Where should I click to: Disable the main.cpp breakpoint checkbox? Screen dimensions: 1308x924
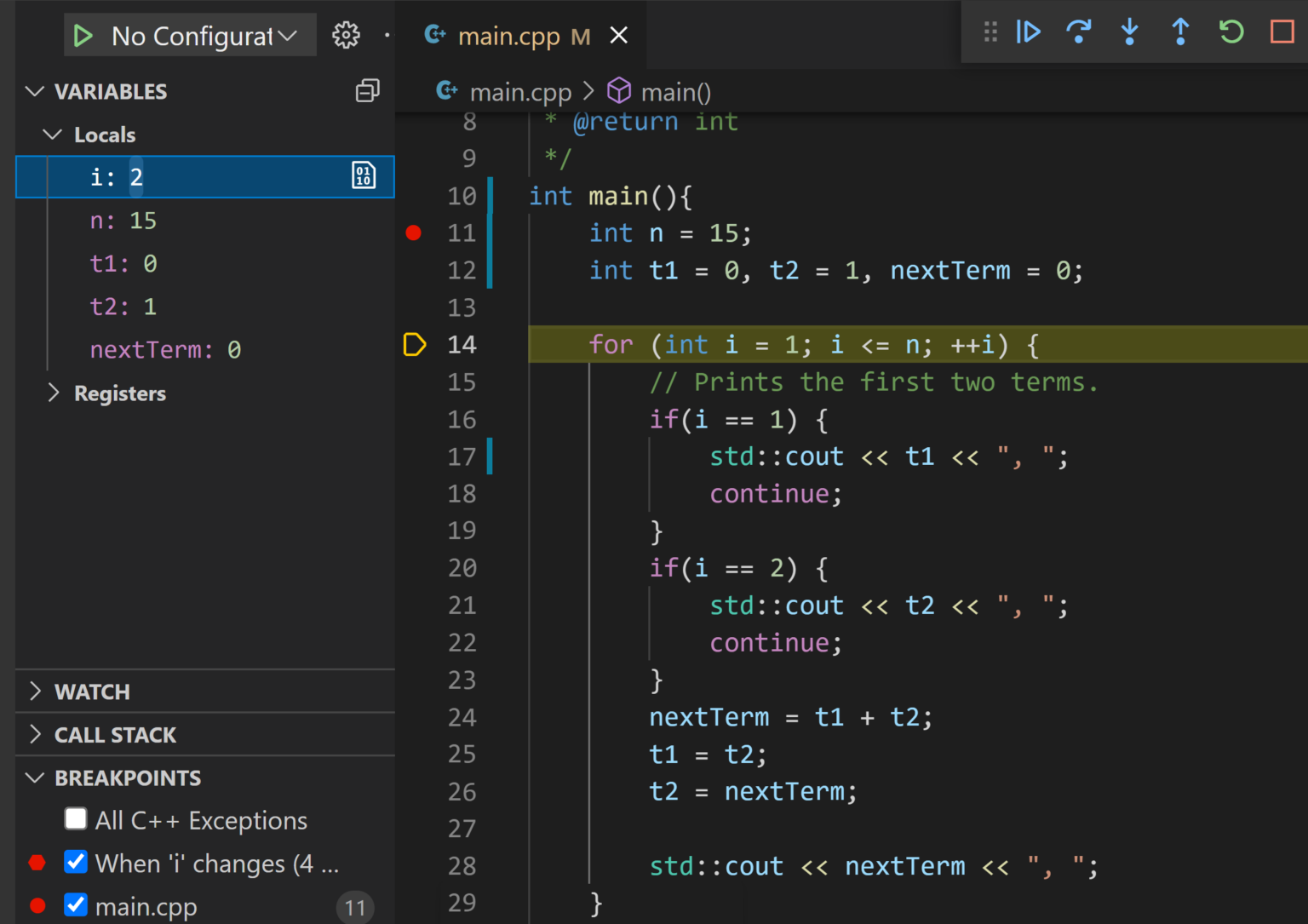tap(76, 904)
